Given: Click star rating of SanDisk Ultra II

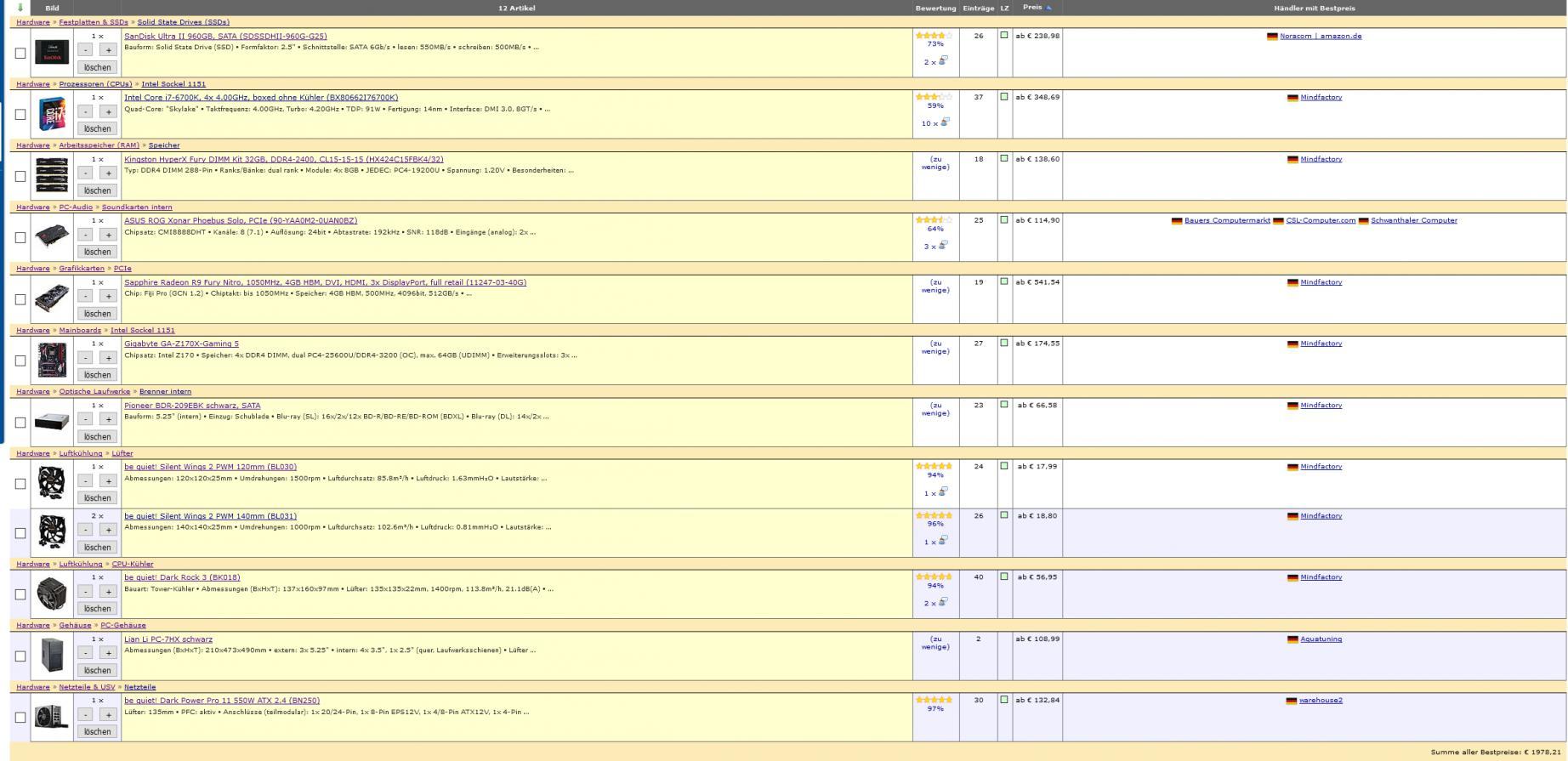Looking at the screenshot, I should click(935, 36).
